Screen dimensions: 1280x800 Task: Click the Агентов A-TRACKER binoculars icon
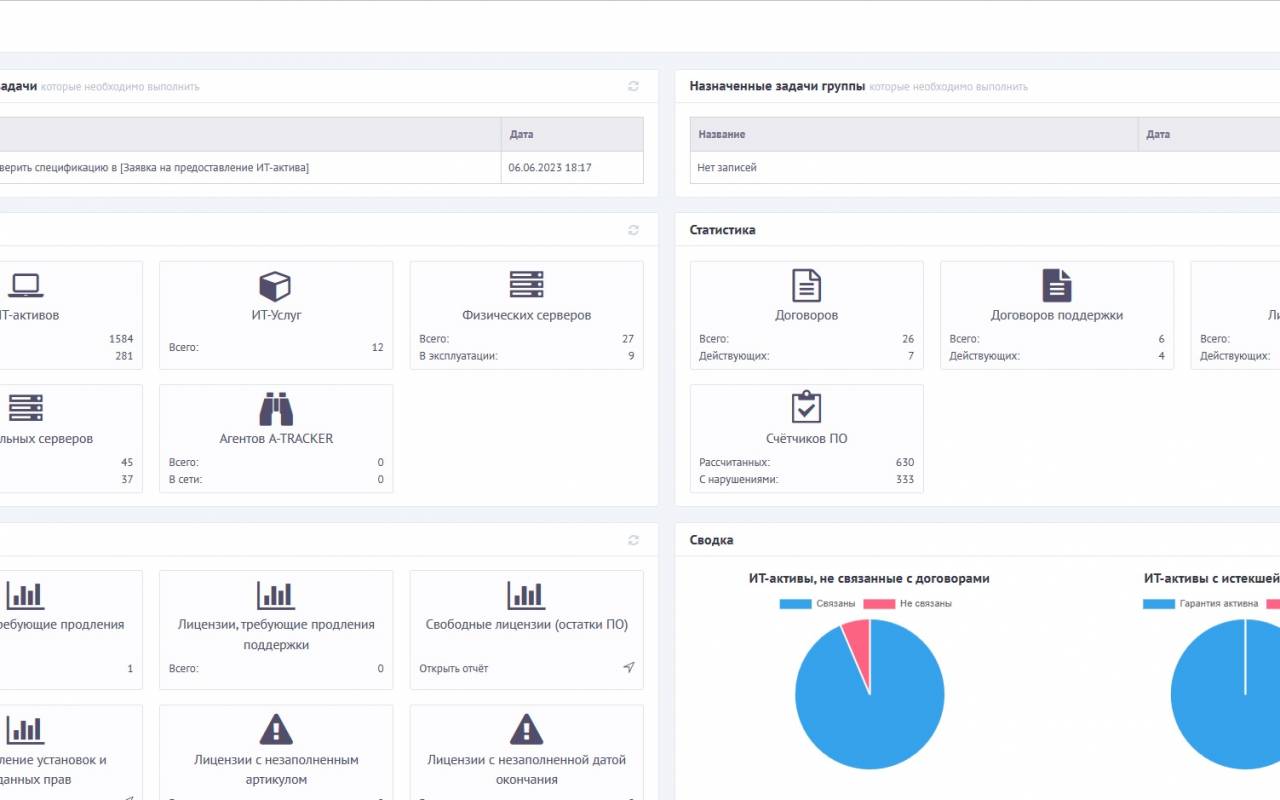click(x=275, y=409)
